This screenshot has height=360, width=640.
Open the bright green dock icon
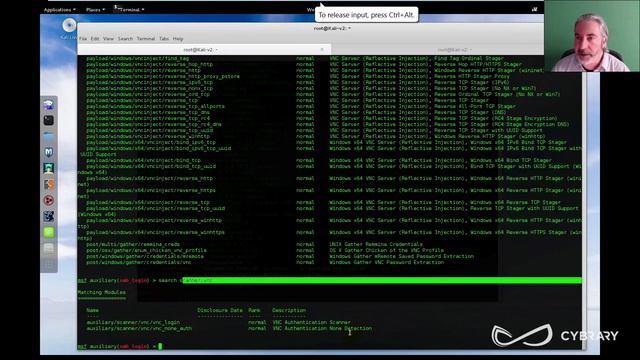click(49, 232)
